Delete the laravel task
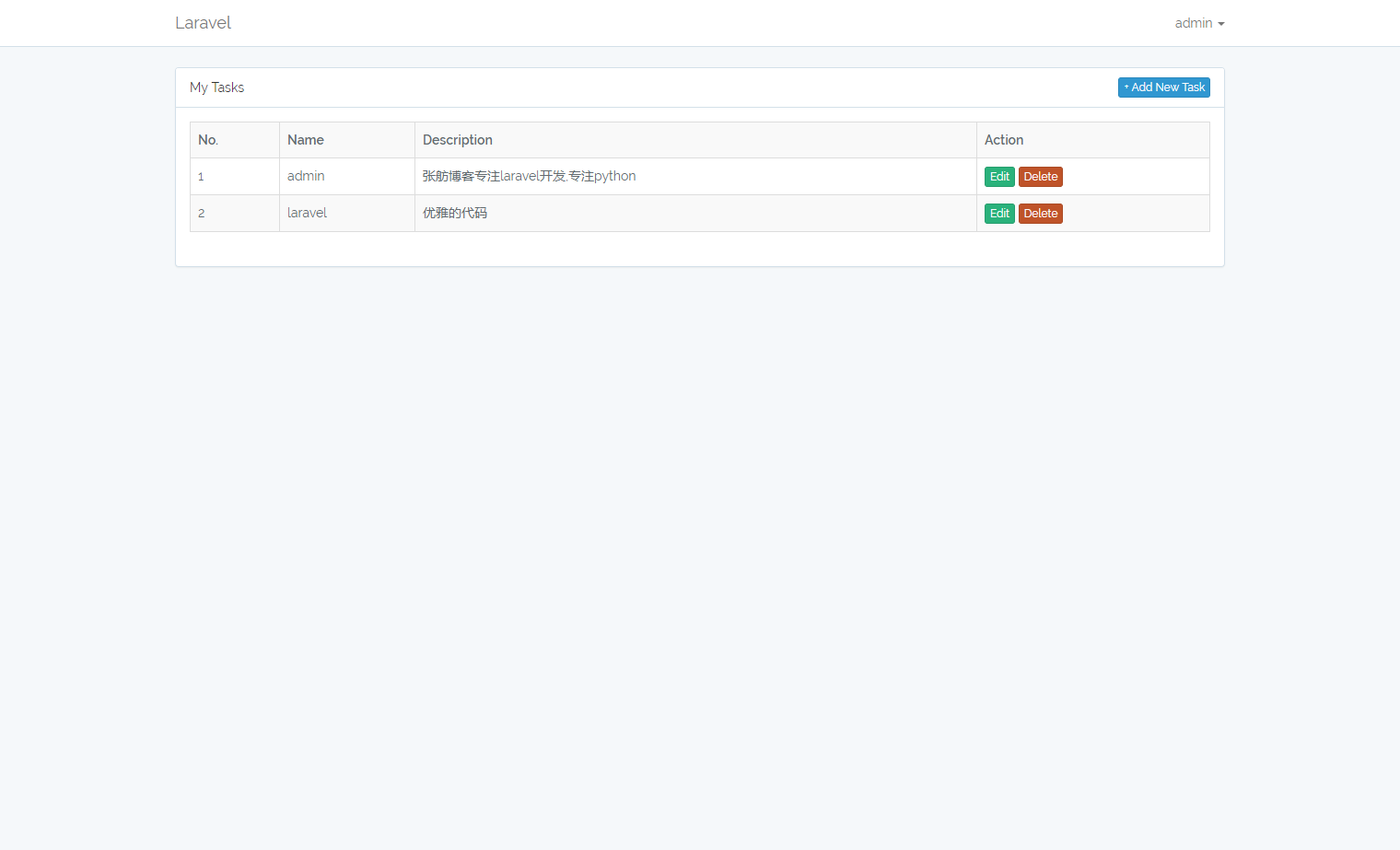1400x850 pixels. pos(1040,214)
